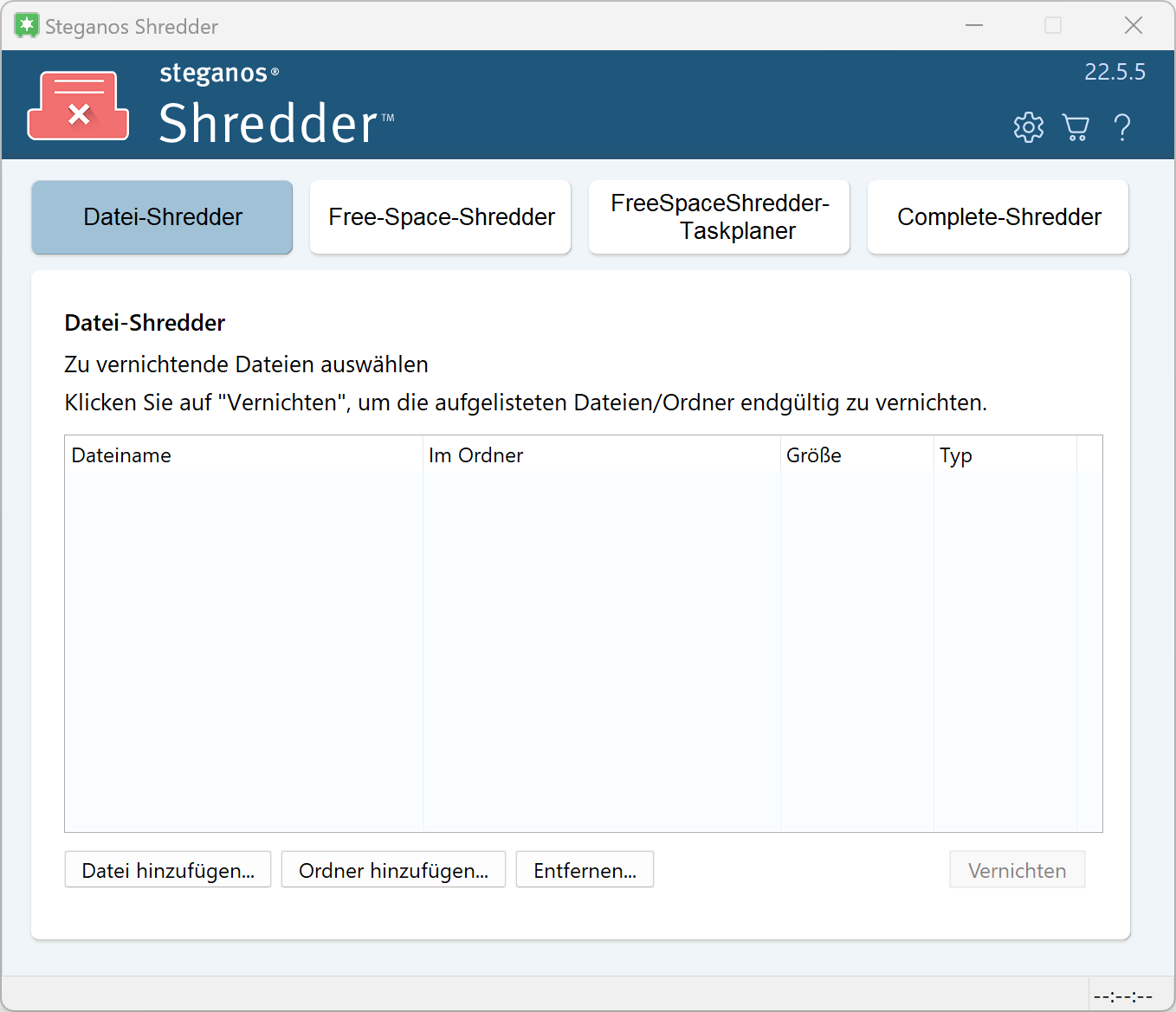Click the Im Ordner column header
This screenshot has width=1176, height=1012.
pyautogui.click(x=475, y=454)
